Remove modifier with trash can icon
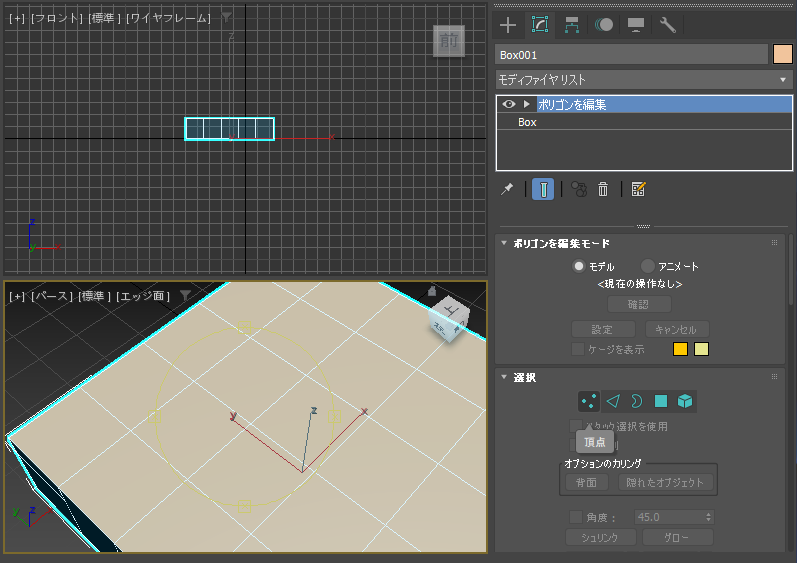 tap(603, 190)
